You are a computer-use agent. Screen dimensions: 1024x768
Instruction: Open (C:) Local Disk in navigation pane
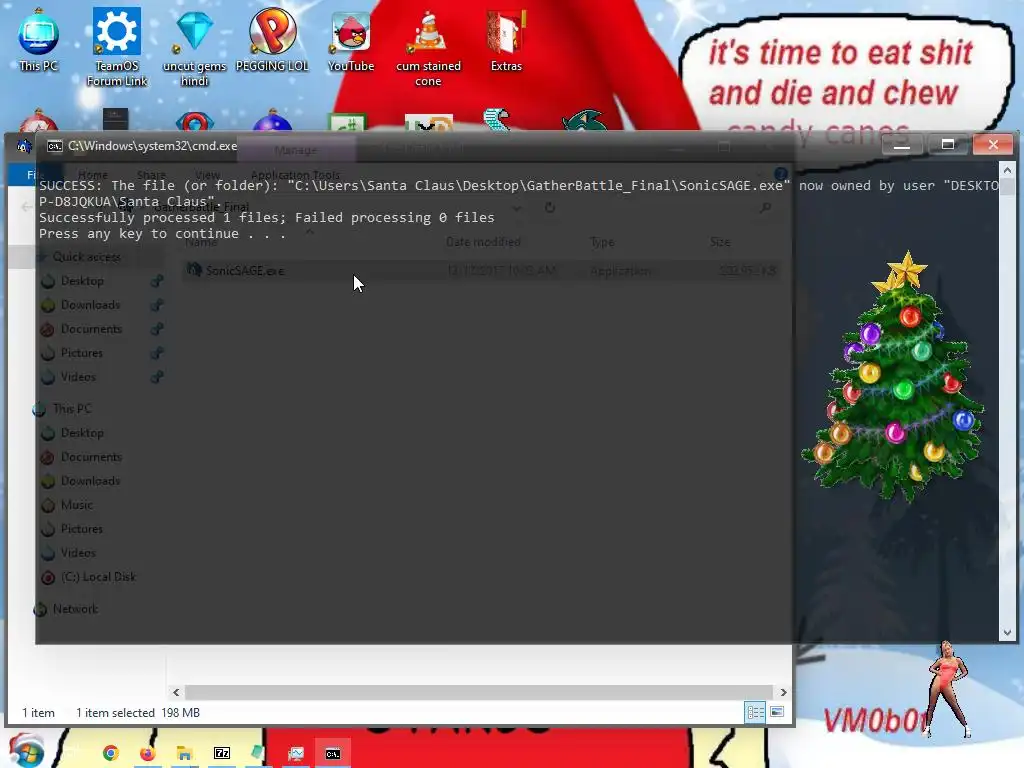point(98,577)
